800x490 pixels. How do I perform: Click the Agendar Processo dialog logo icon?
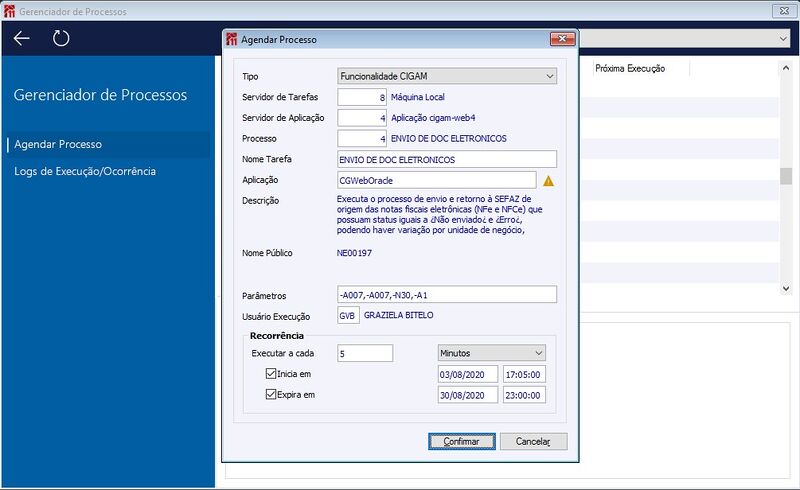(x=232, y=39)
